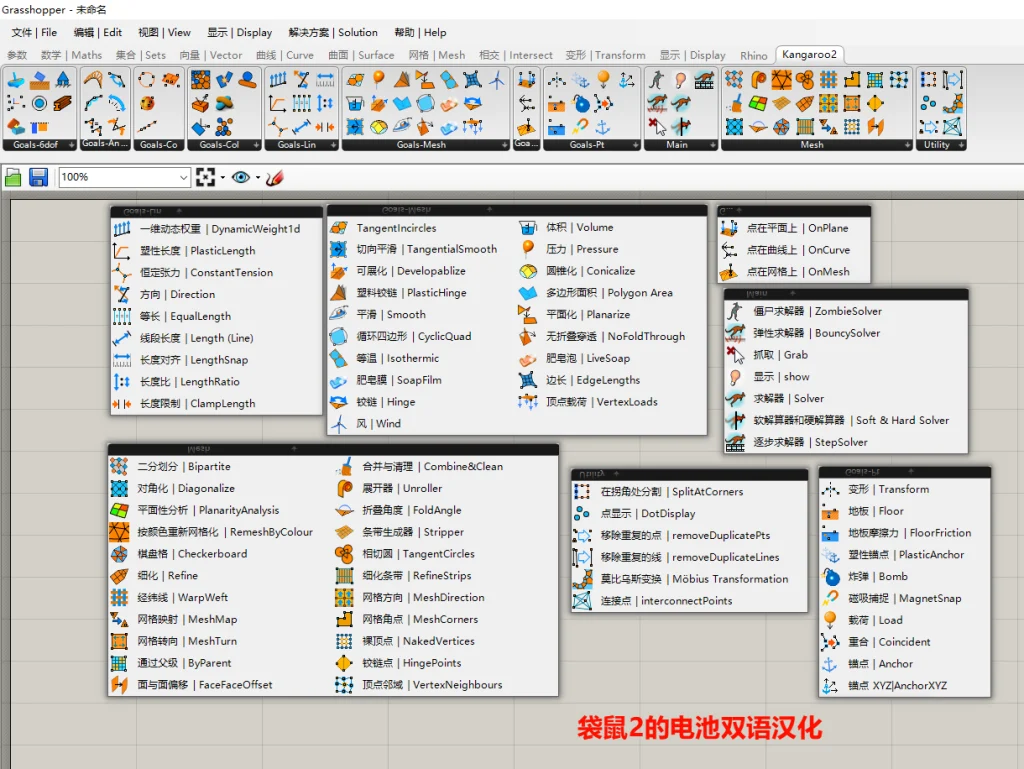Click the ConstantTension icon
1024x769 pixels.
pos(122,273)
